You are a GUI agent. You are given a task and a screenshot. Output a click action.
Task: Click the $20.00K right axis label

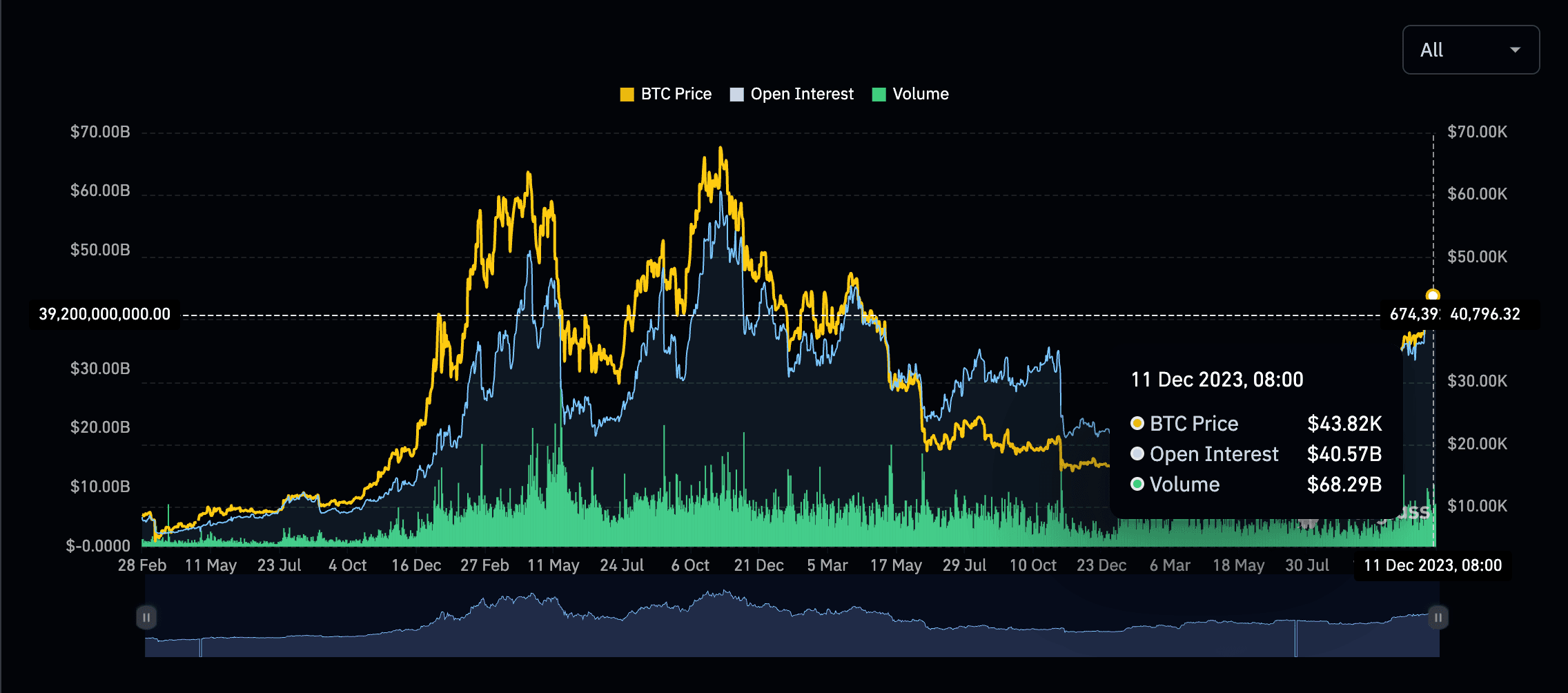(x=1478, y=444)
